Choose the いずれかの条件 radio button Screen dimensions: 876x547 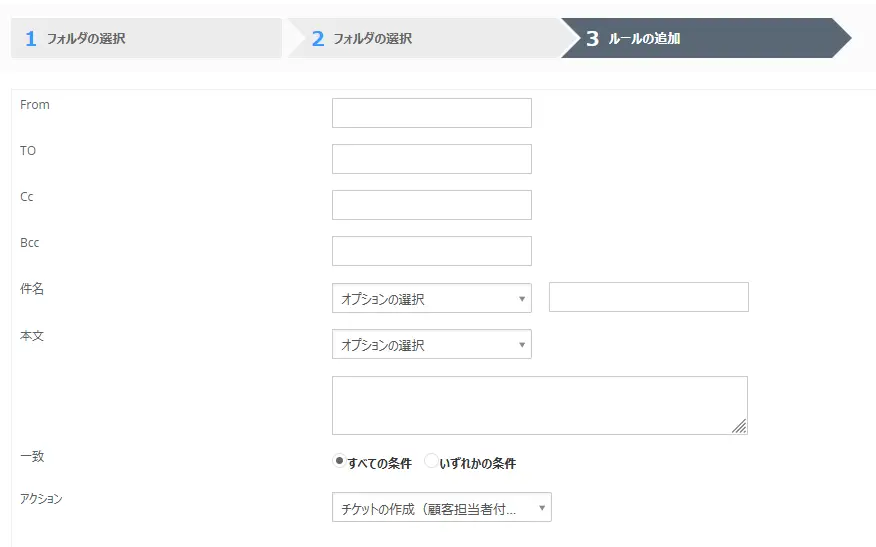point(431,461)
